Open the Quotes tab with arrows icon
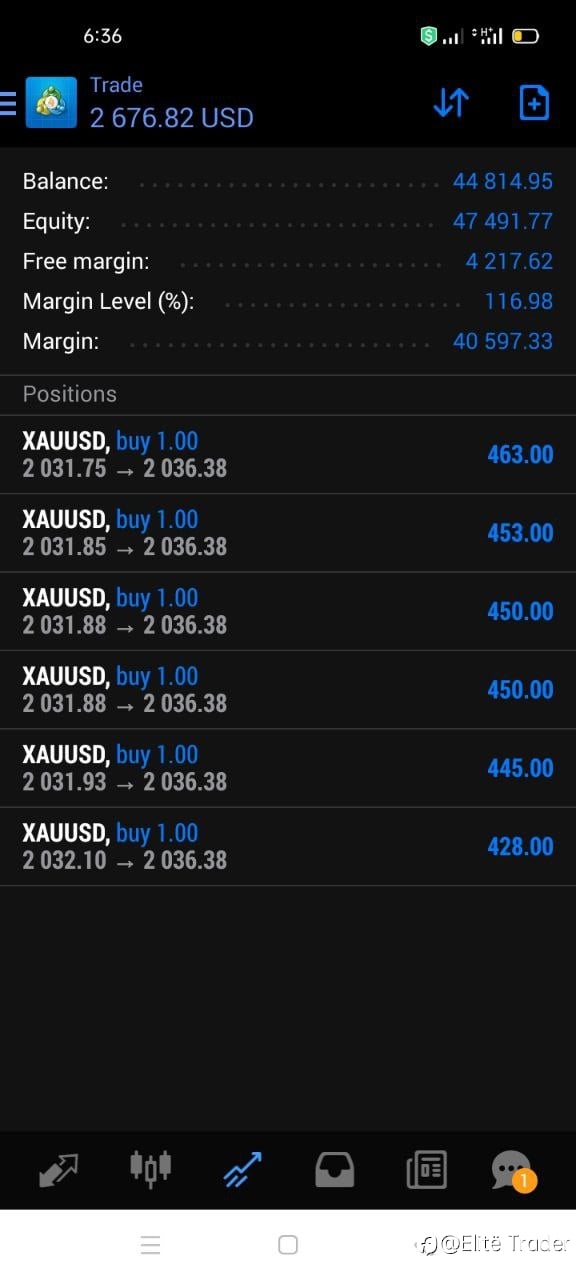This screenshot has width=576, height=1280. point(58,1169)
